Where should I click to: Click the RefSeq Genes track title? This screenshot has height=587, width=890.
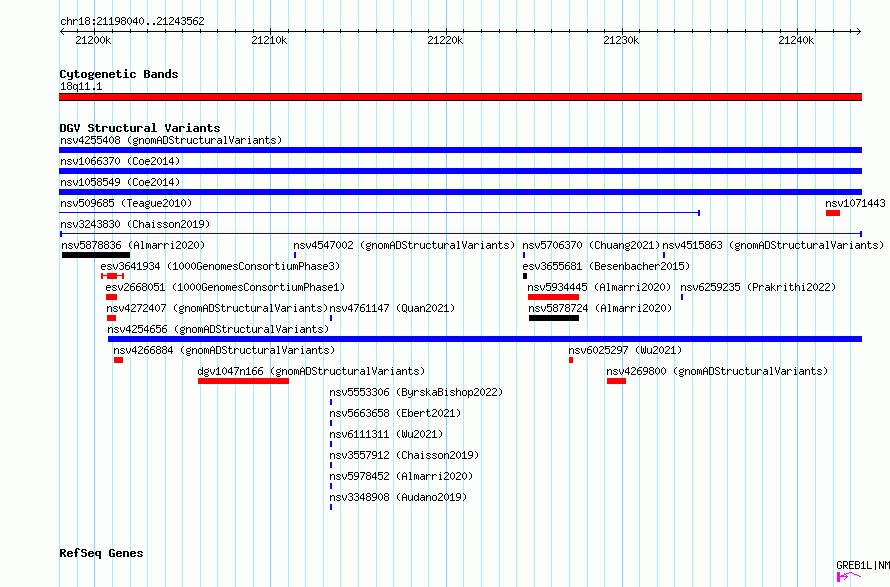101,554
